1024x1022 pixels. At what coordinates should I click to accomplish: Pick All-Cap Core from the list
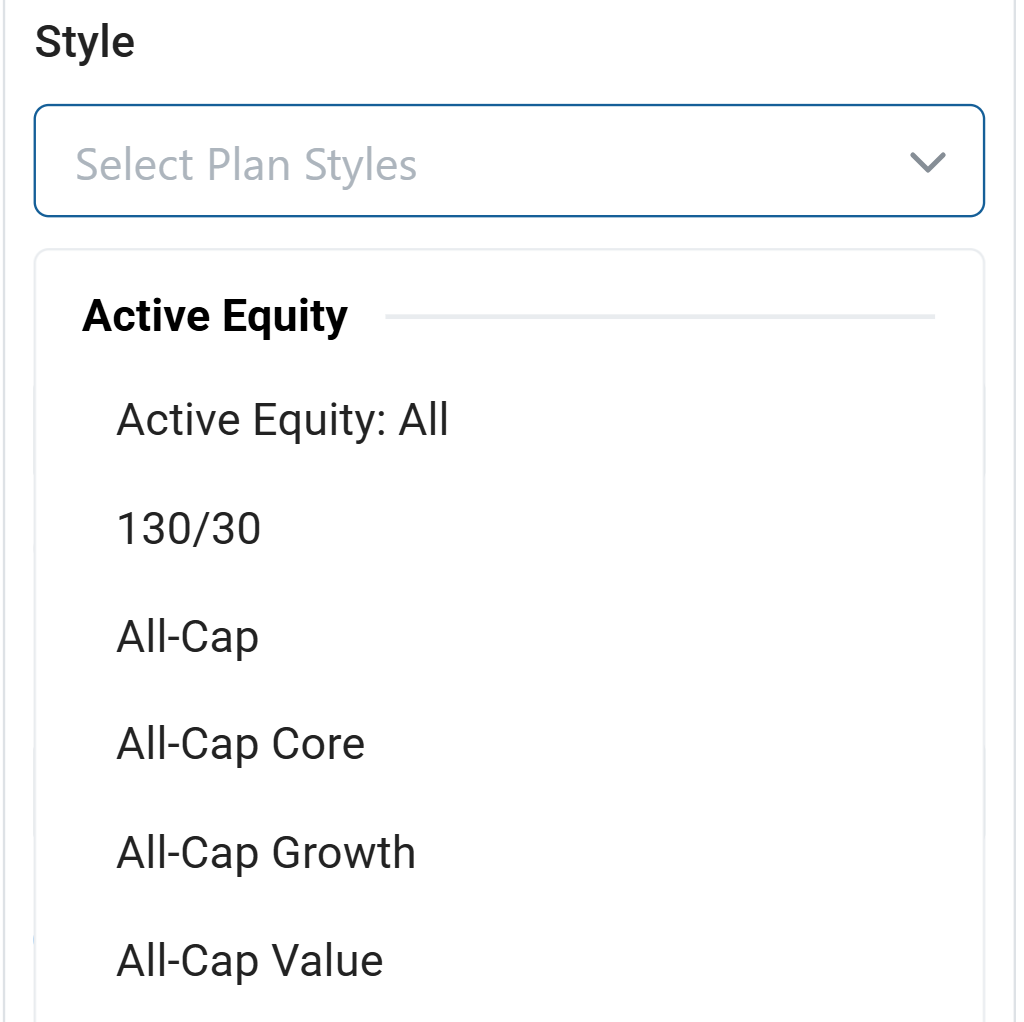pyautogui.click(x=240, y=744)
